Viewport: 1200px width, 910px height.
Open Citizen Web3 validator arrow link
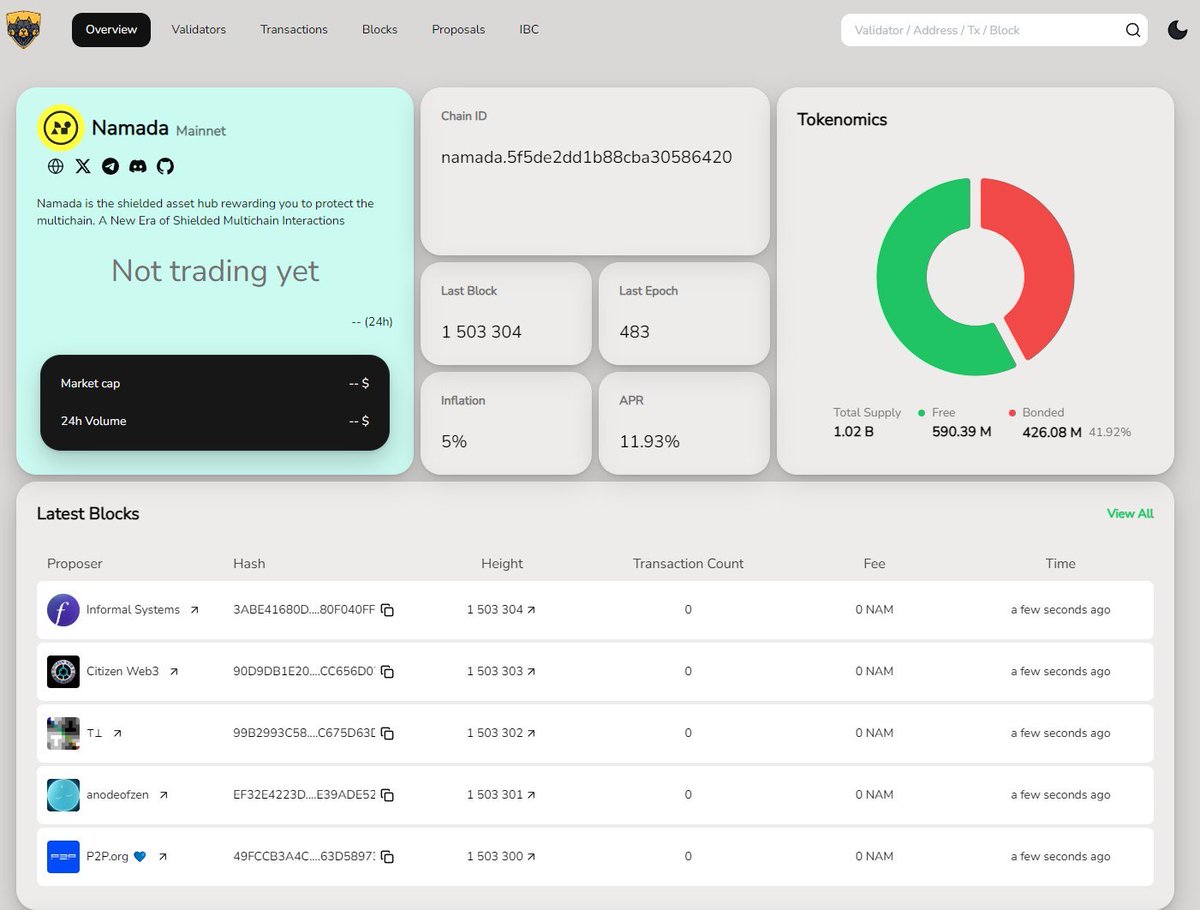(x=173, y=672)
